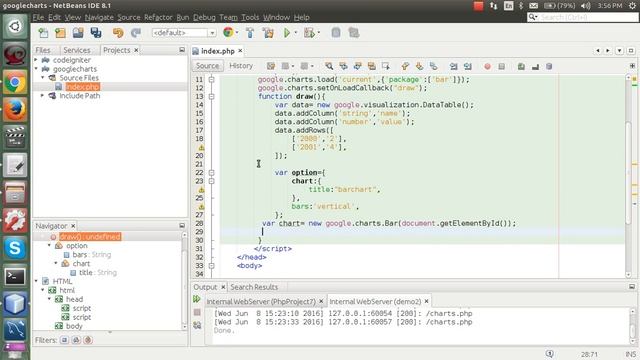
Task: Open Skype from the Ubuntu launcher
Action: pyautogui.click(x=15, y=248)
